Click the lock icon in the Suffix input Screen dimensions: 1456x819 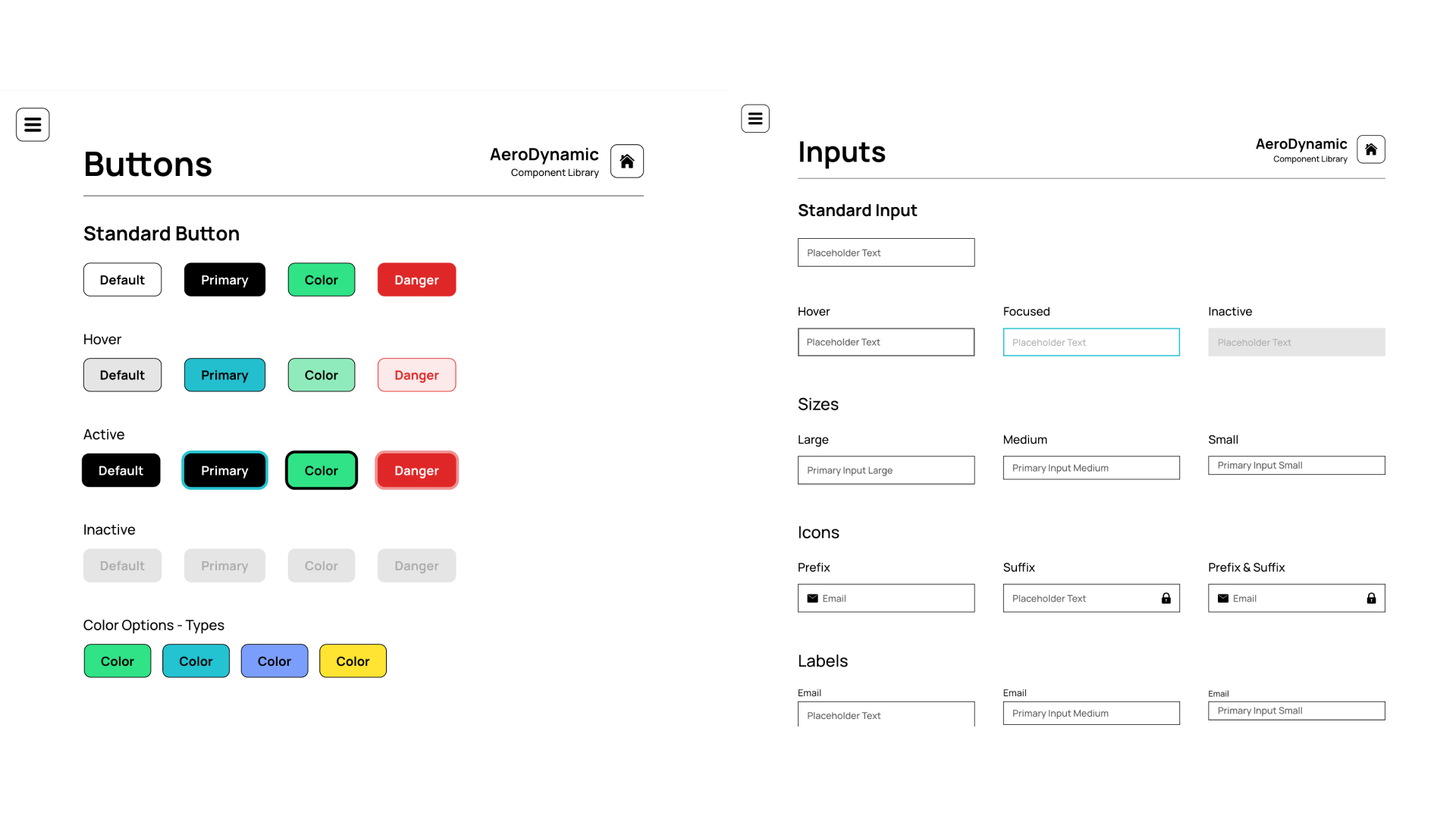tap(1166, 598)
